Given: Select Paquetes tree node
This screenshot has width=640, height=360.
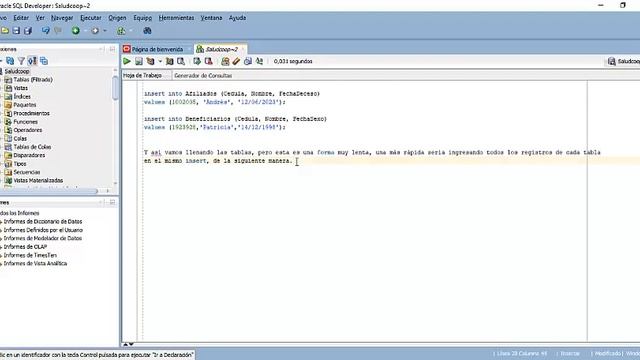Looking at the screenshot, I should click(24, 105).
